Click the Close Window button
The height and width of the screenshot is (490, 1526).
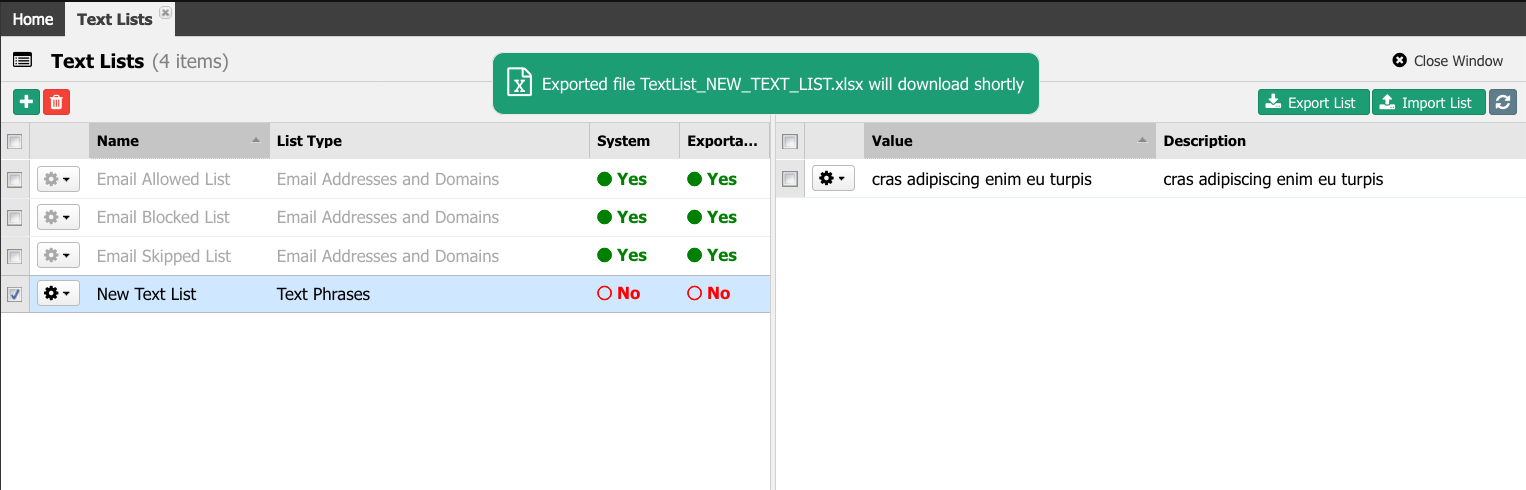click(x=1448, y=61)
